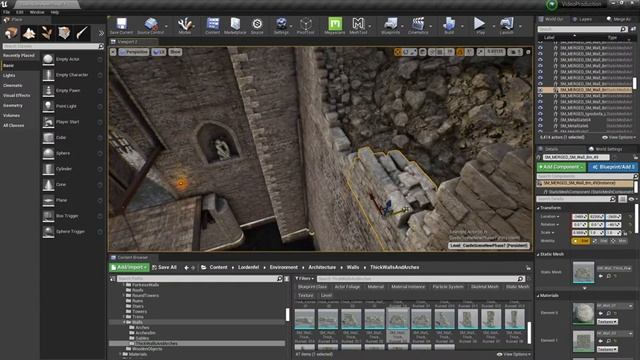
Task: Open the File menu
Action: [6, 12]
